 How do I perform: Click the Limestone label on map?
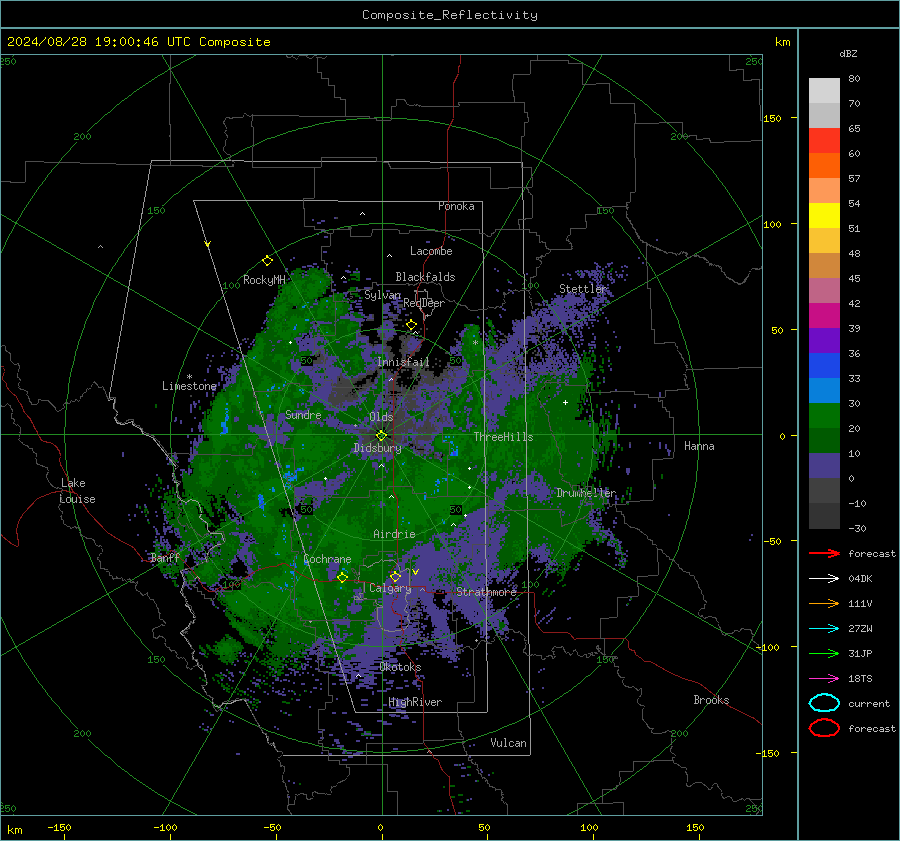pos(189,386)
